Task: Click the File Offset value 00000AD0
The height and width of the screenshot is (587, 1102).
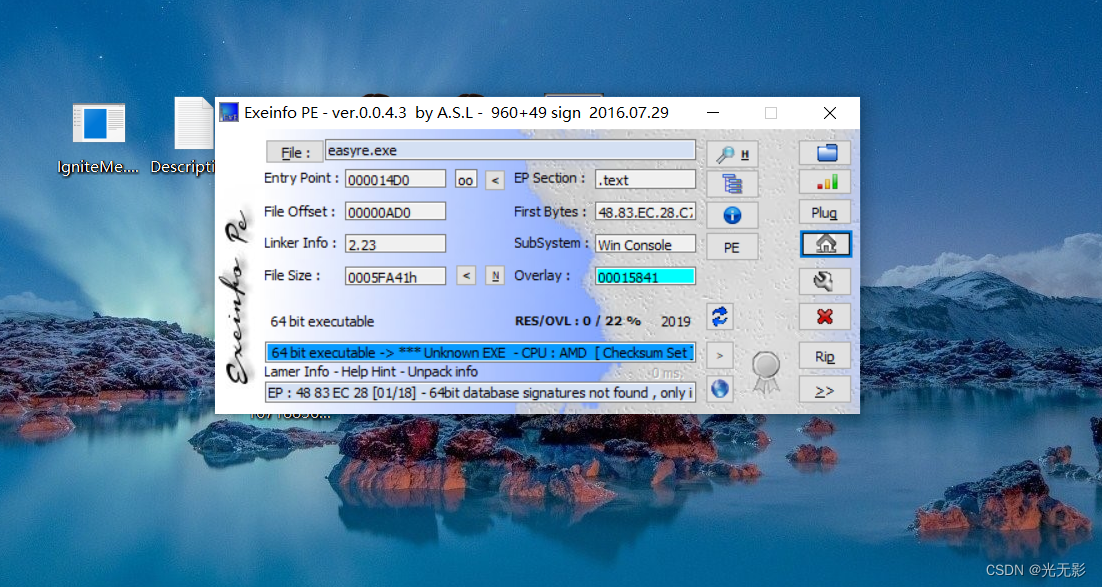Action: pyautogui.click(x=396, y=212)
